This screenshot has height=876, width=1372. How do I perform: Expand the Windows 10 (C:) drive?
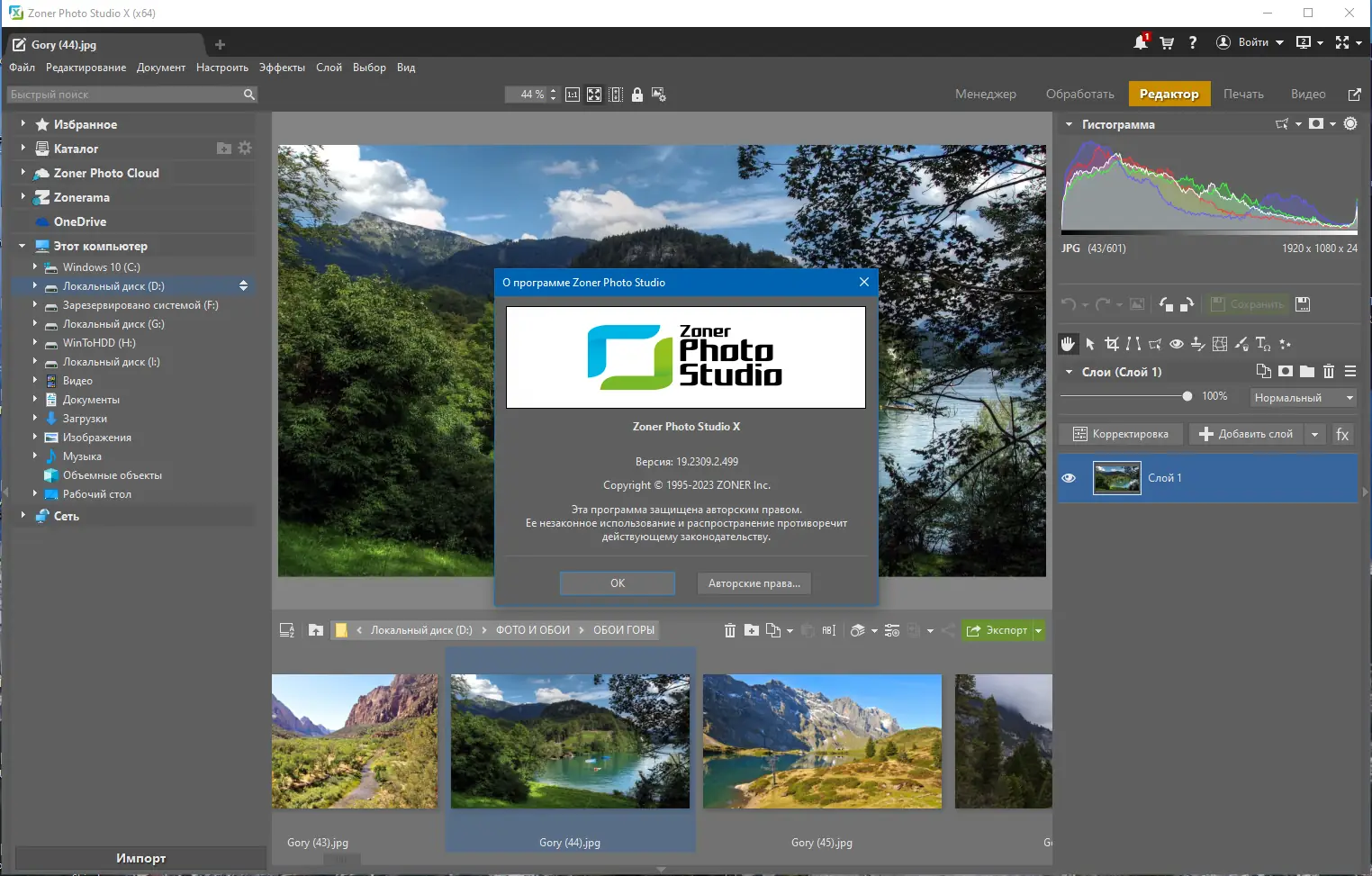pos(35,266)
